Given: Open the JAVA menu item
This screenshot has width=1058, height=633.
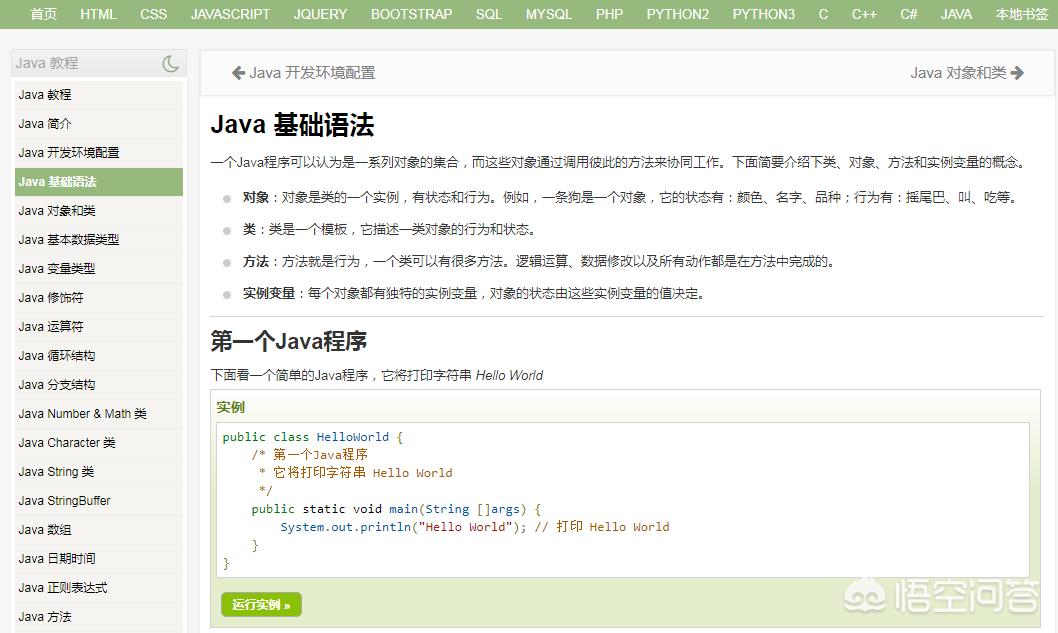Looking at the screenshot, I should 956,14.
